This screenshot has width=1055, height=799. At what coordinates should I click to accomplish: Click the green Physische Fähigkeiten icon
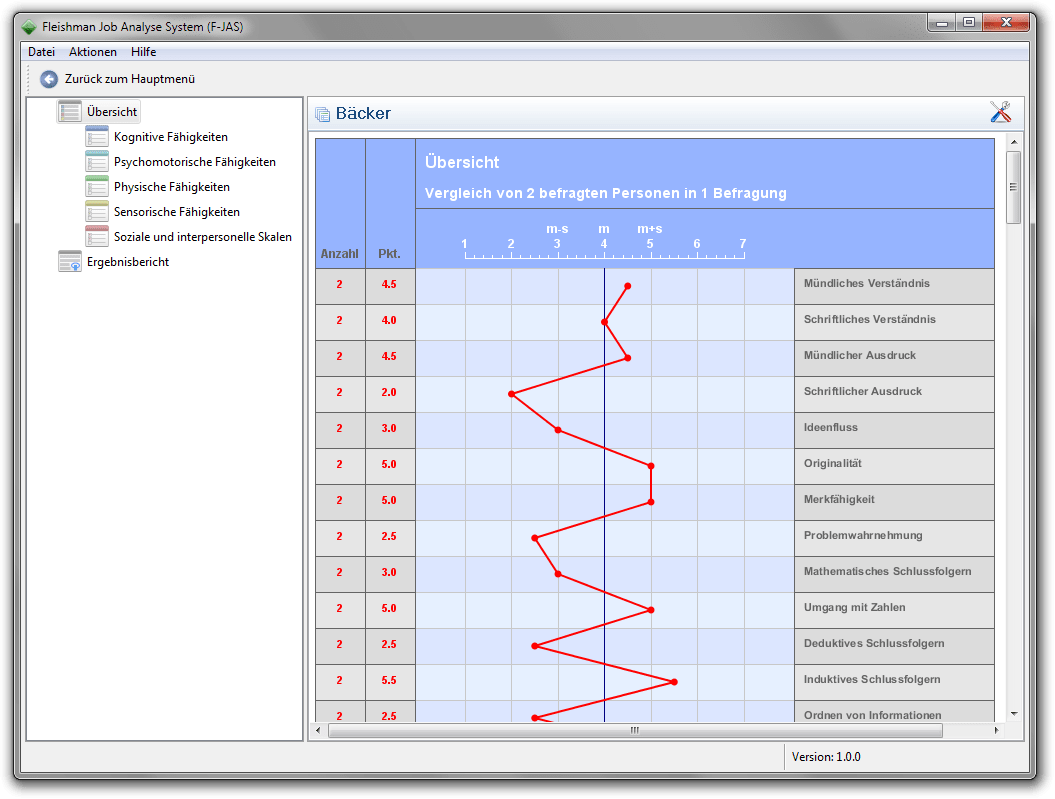(96, 186)
